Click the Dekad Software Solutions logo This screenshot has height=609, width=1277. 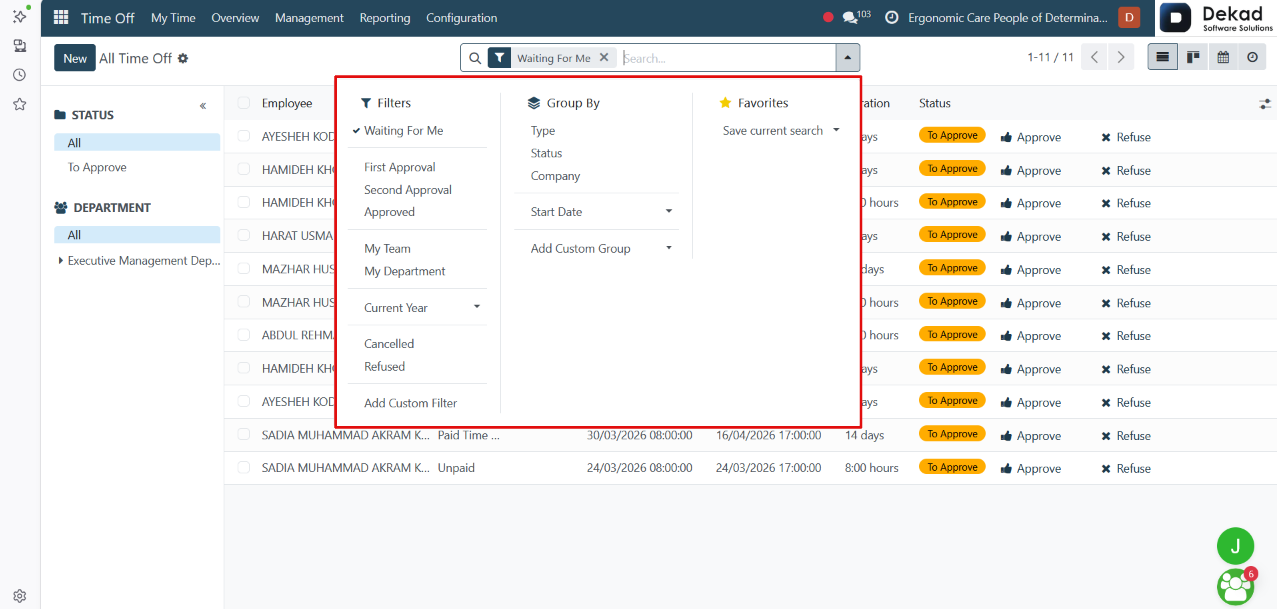[1217, 18]
